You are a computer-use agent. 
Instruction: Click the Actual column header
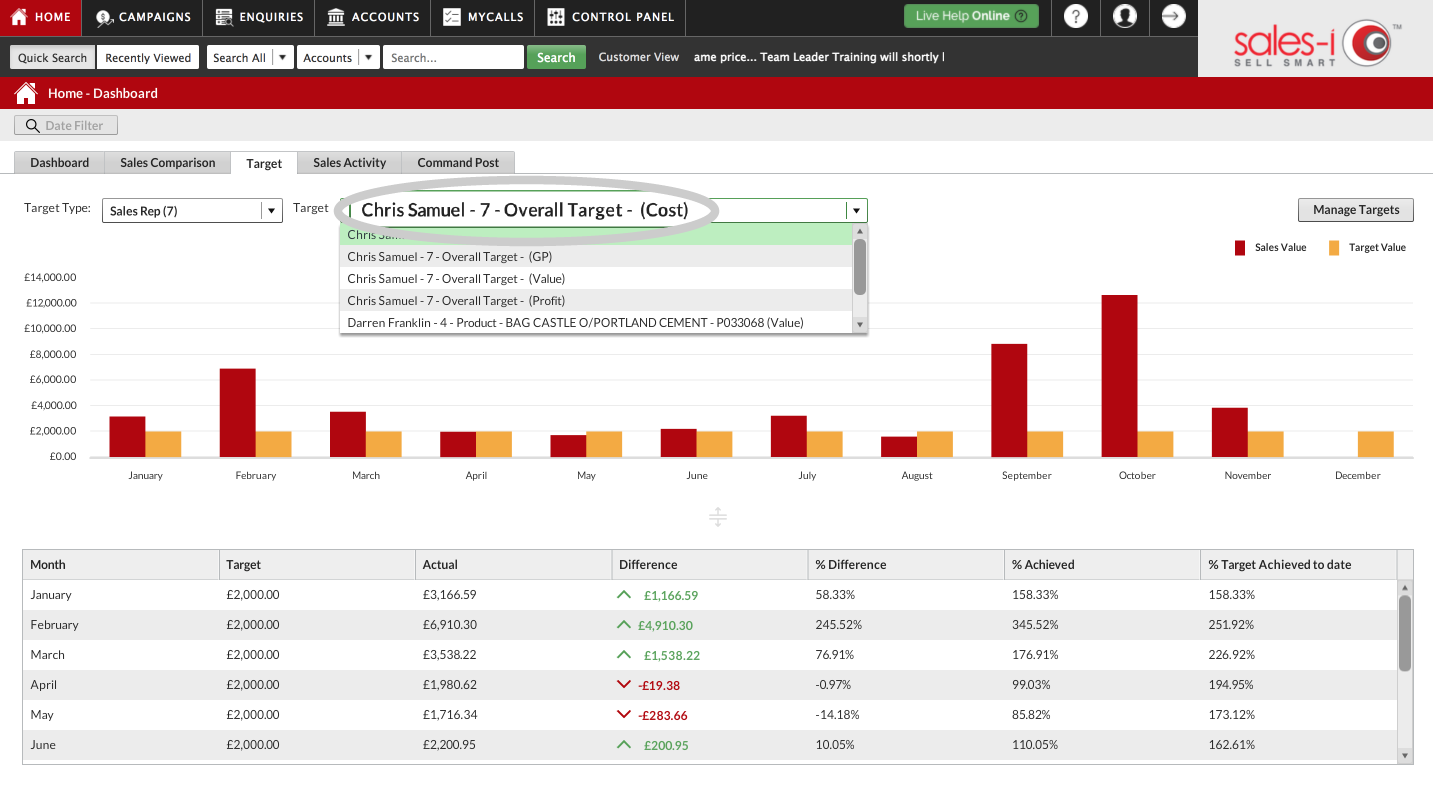tap(514, 564)
